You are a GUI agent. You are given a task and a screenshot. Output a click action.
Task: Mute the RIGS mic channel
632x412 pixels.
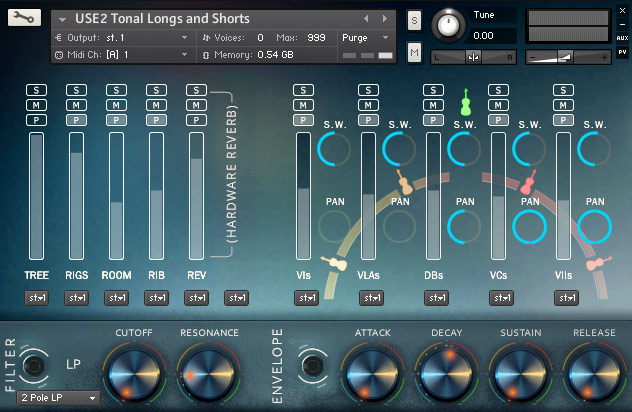(x=76, y=105)
